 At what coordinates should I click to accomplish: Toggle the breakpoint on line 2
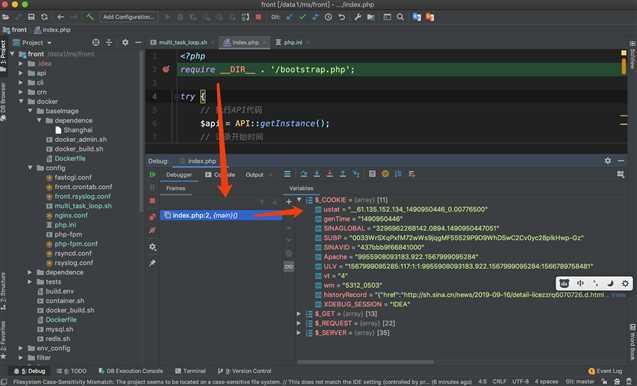click(x=166, y=69)
